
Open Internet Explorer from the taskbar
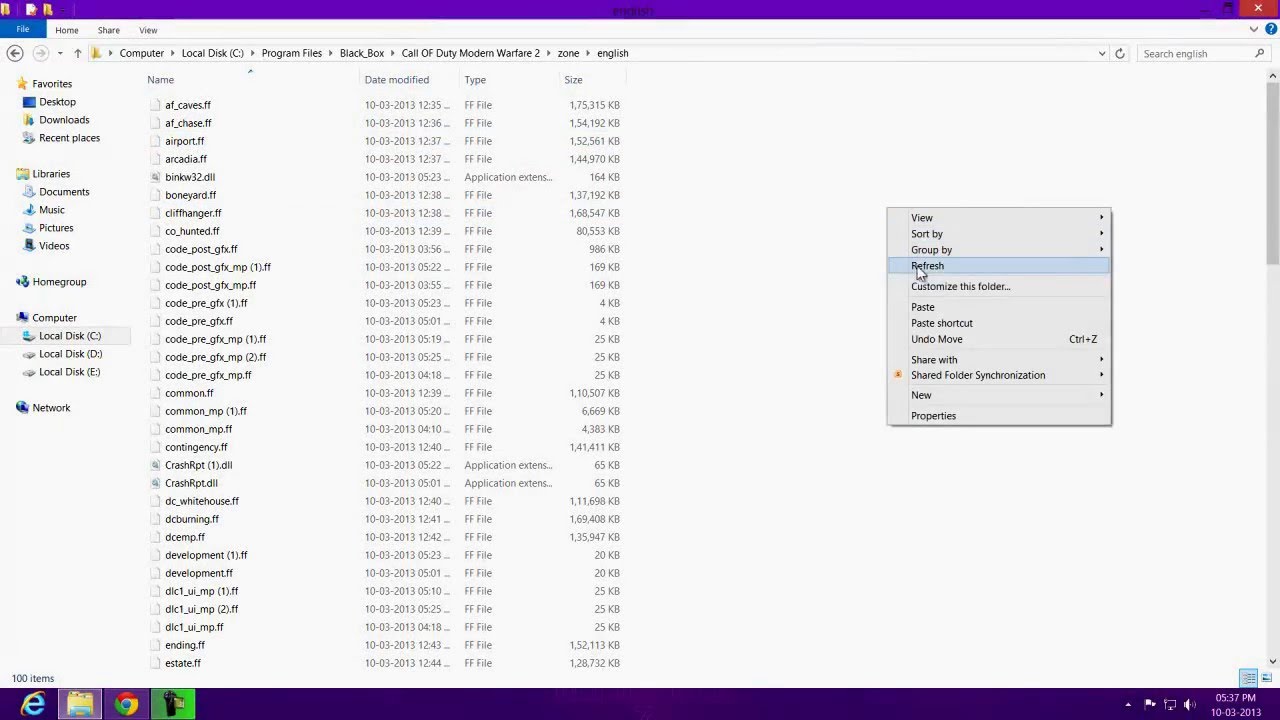coord(33,704)
